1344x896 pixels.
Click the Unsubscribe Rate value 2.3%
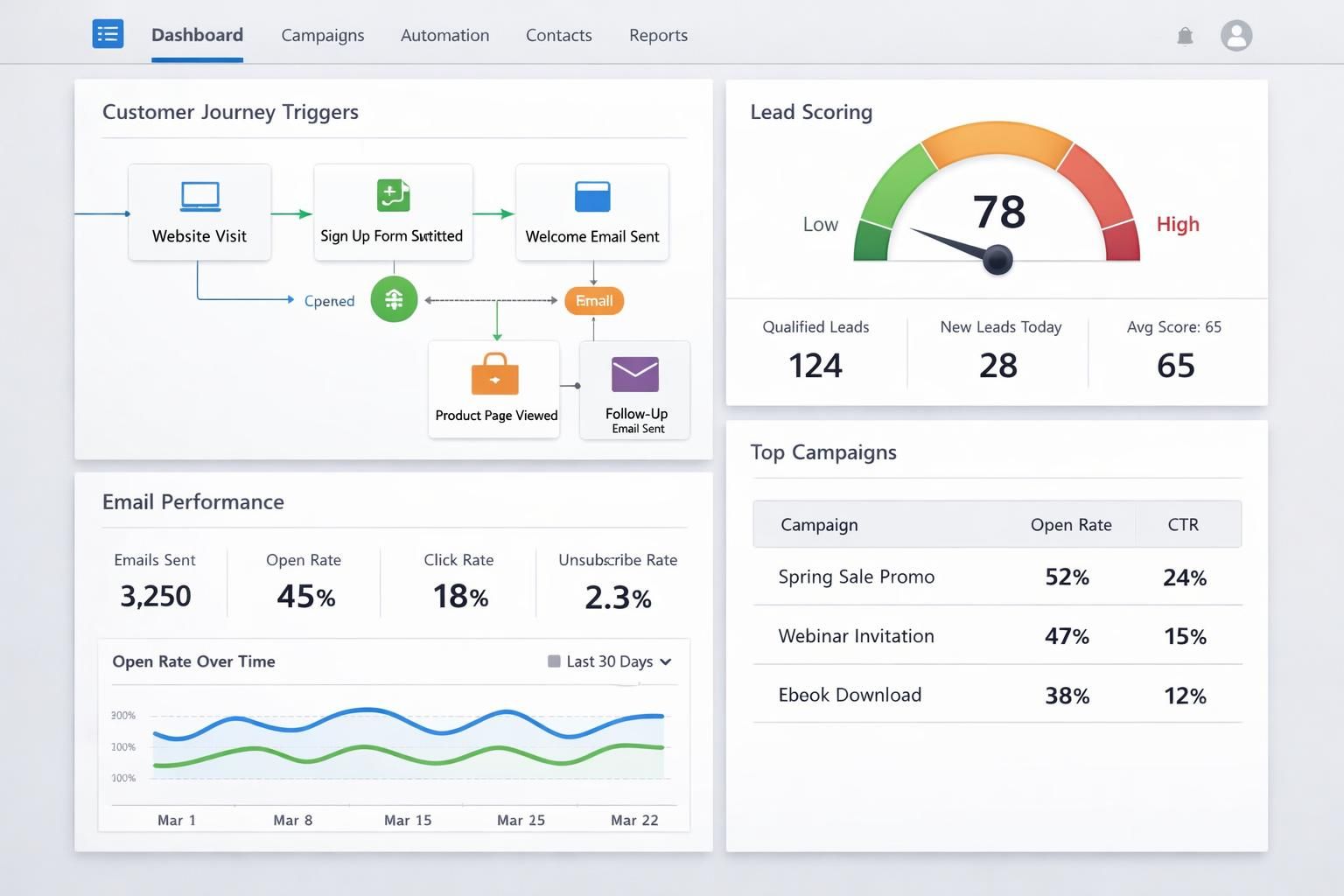pyautogui.click(x=618, y=598)
